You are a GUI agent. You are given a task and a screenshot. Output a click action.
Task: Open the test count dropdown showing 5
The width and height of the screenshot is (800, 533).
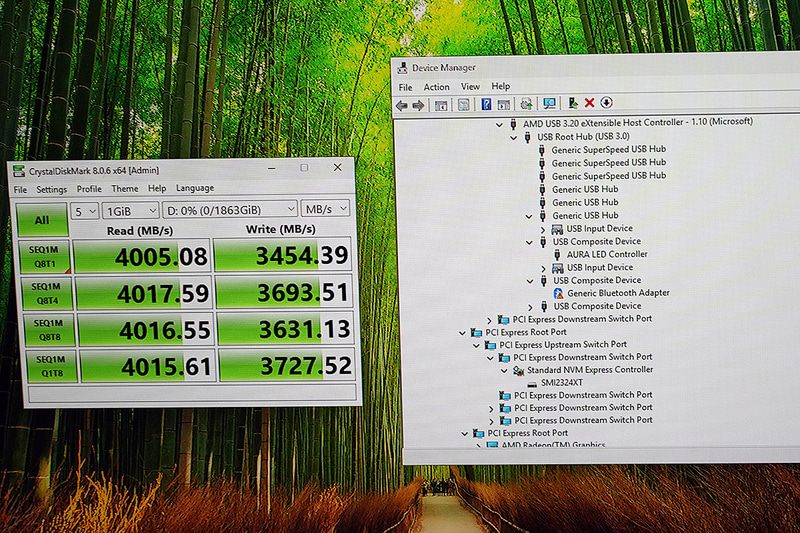(x=84, y=211)
